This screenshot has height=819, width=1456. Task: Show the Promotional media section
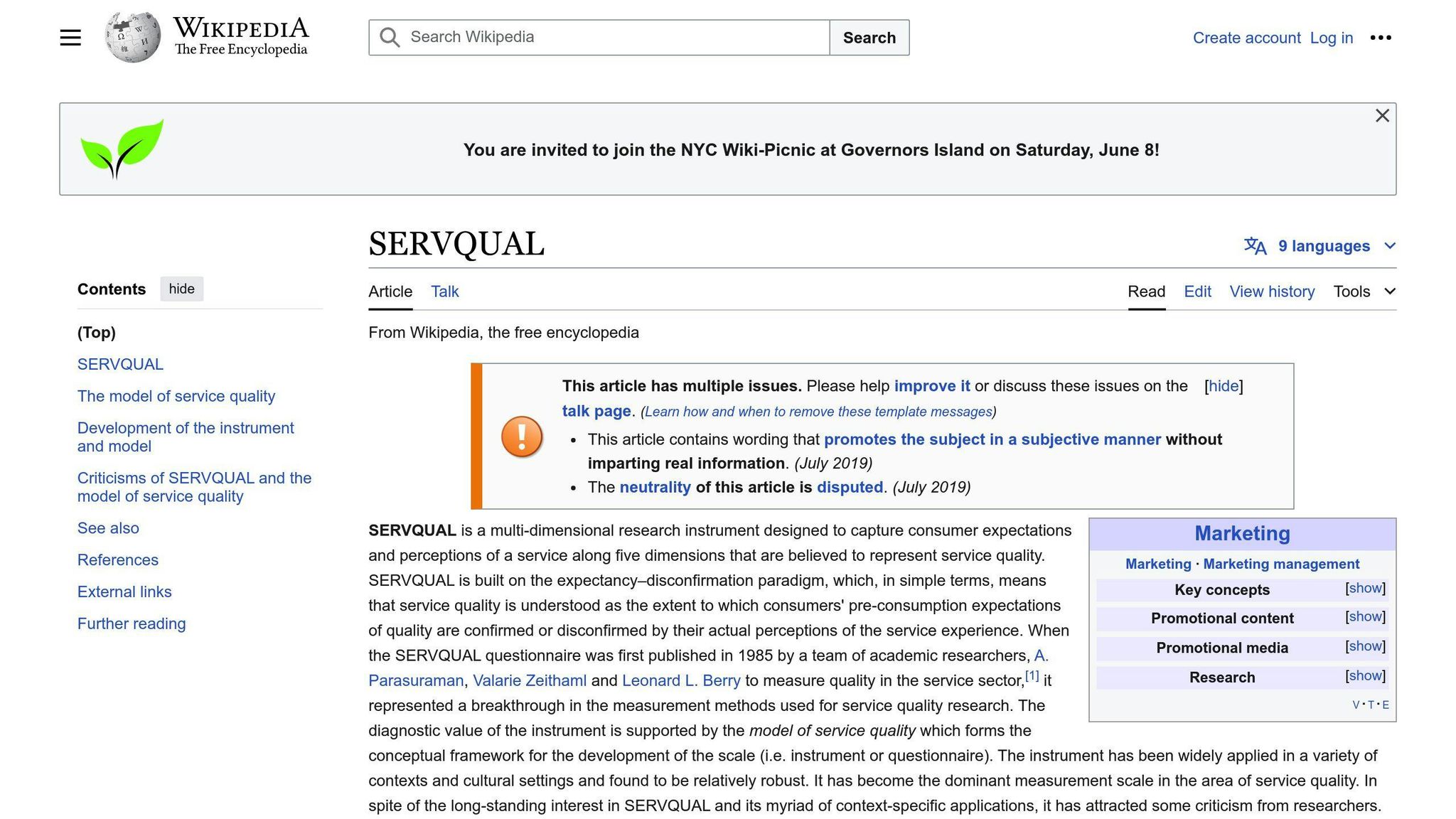point(1365,646)
